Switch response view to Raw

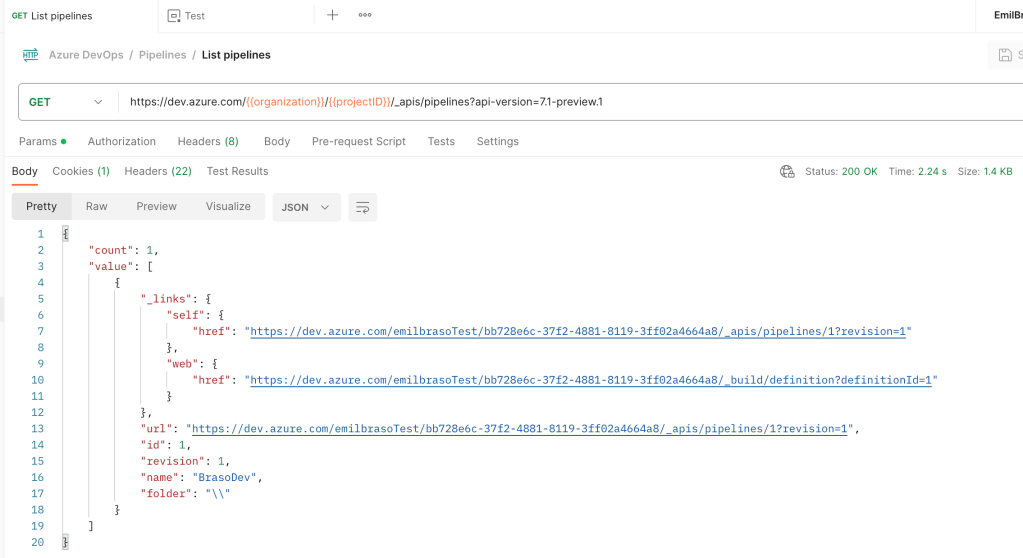click(x=97, y=206)
